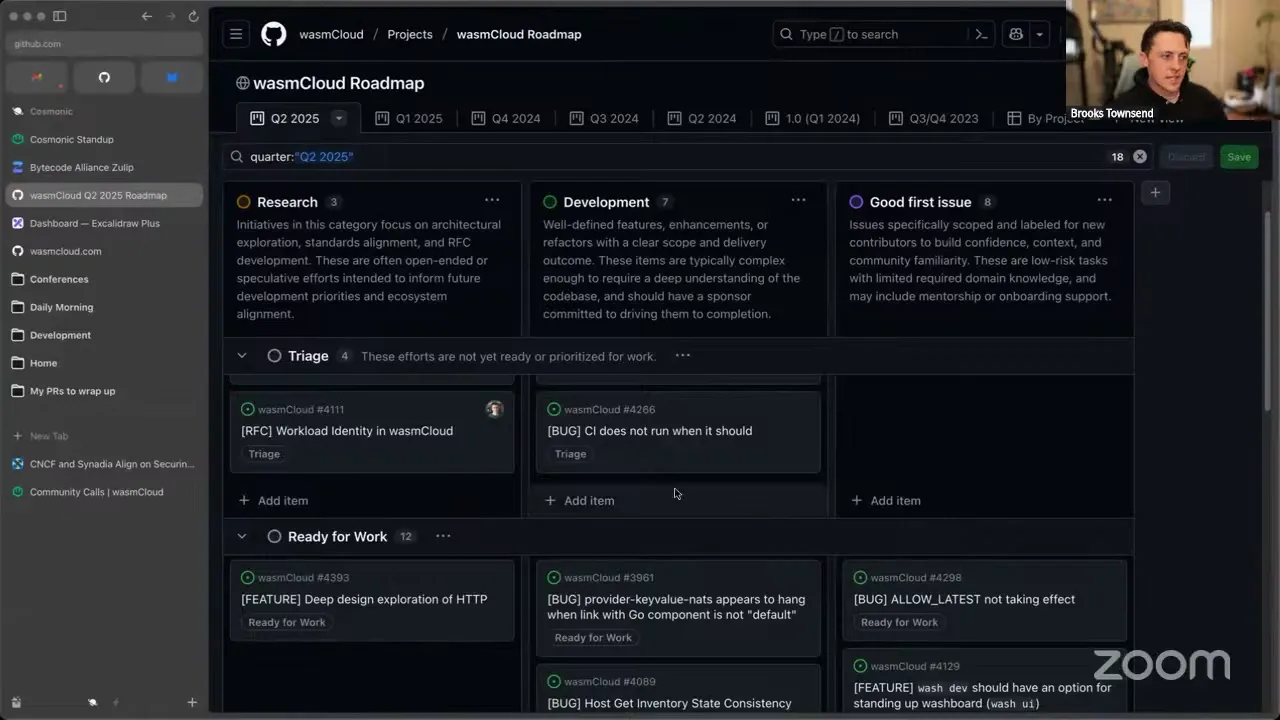The width and height of the screenshot is (1280, 720).
Task: Expand My PRs to wrap up folder
Action: coord(104,391)
